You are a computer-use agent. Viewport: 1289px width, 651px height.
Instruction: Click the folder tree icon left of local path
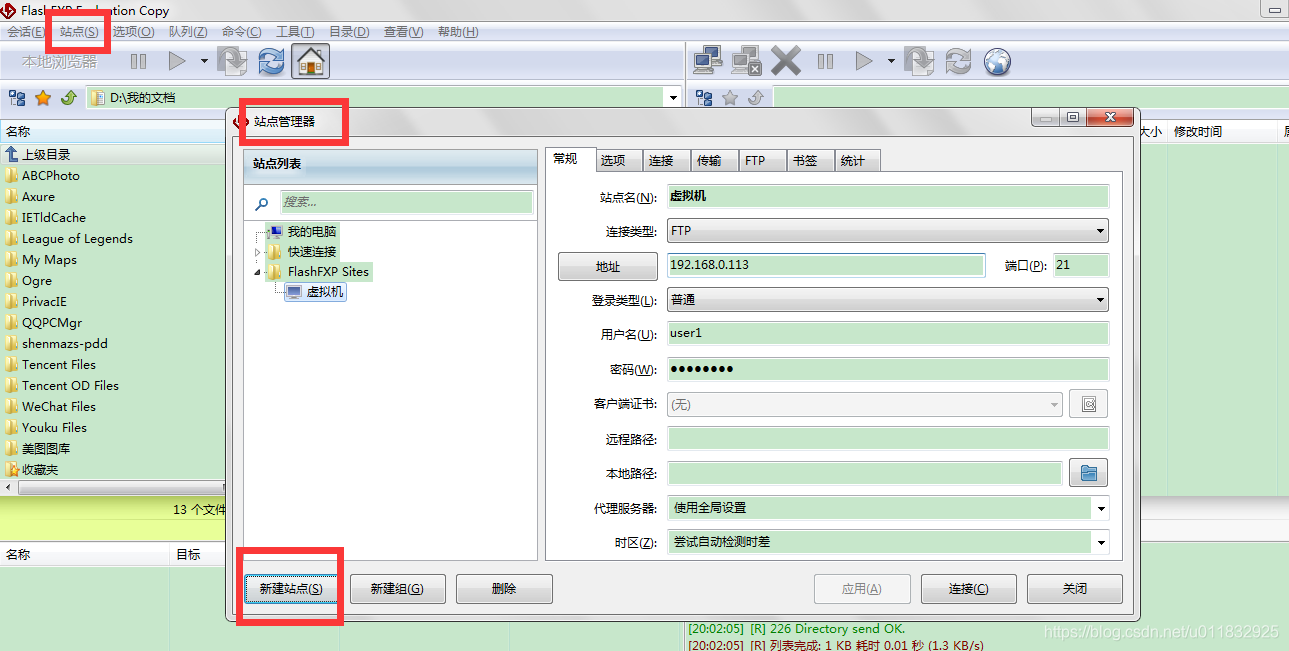pos(17,98)
